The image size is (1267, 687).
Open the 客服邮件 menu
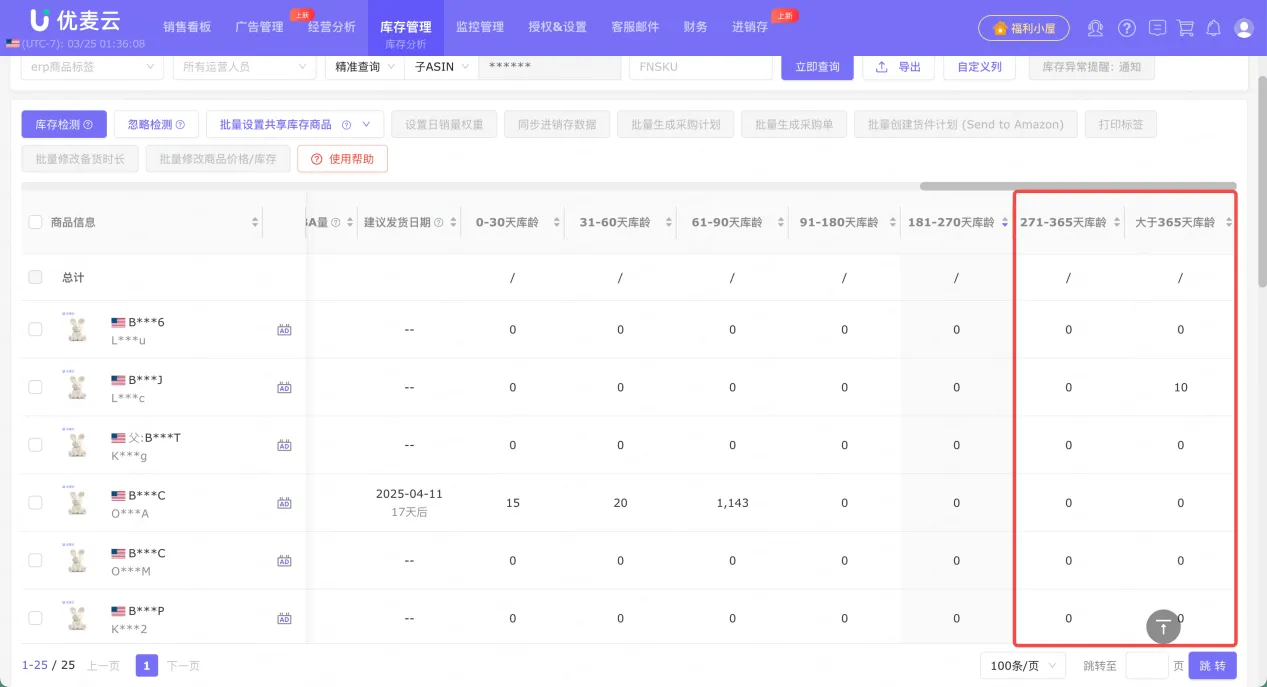click(x=635, y=27)
